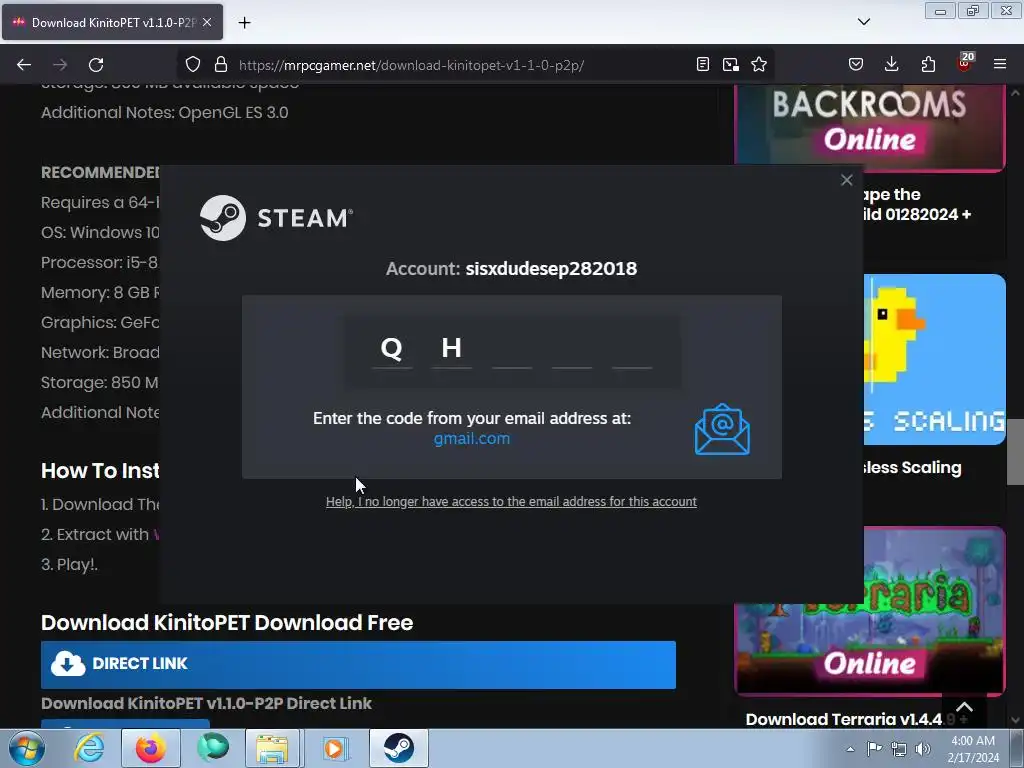
Task: Close the Steam login popup
Action: click(846, 180)
